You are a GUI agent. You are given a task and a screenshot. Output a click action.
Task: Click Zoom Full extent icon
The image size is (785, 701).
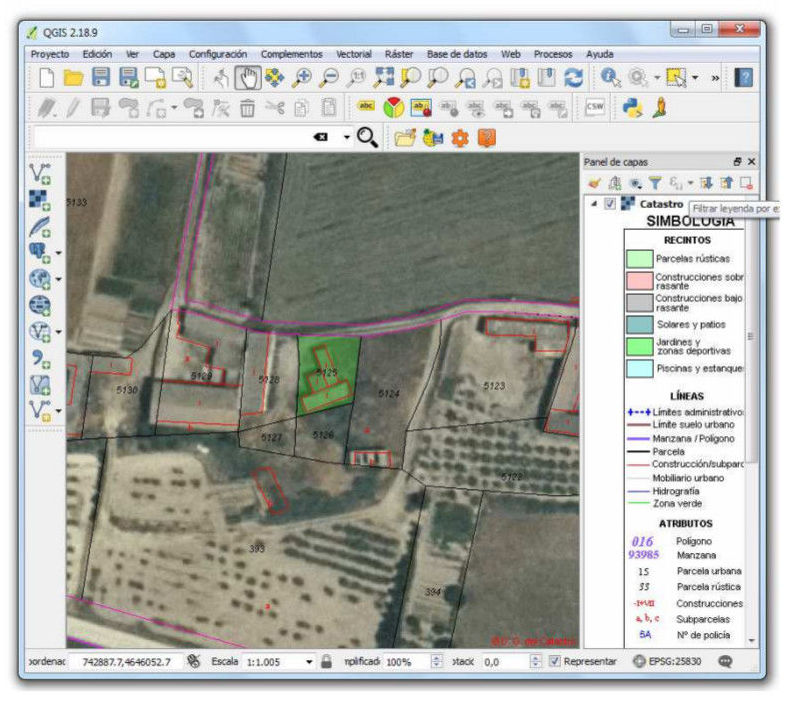click(384, 78)
